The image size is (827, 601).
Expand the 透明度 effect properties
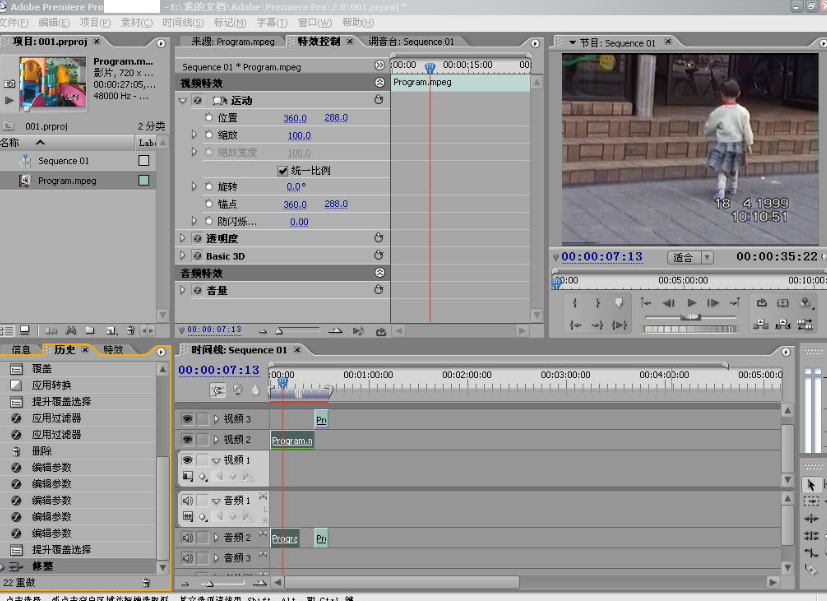click(x=184, y=238)
